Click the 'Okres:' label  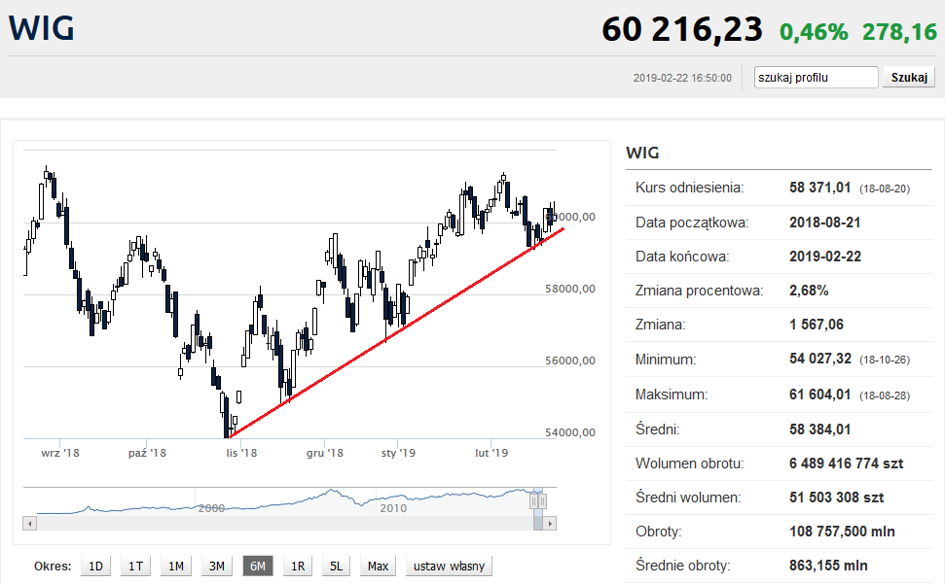[x=52, y=566]
